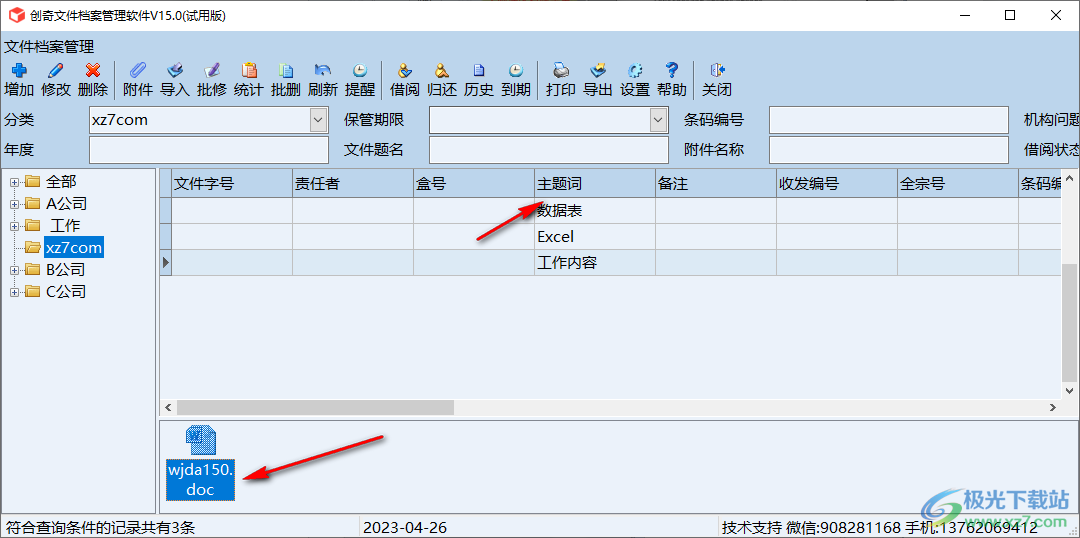This screenshot has width=1080, height=538.
Task: Click the 条码编号 input field
Action: coord(889,120)
